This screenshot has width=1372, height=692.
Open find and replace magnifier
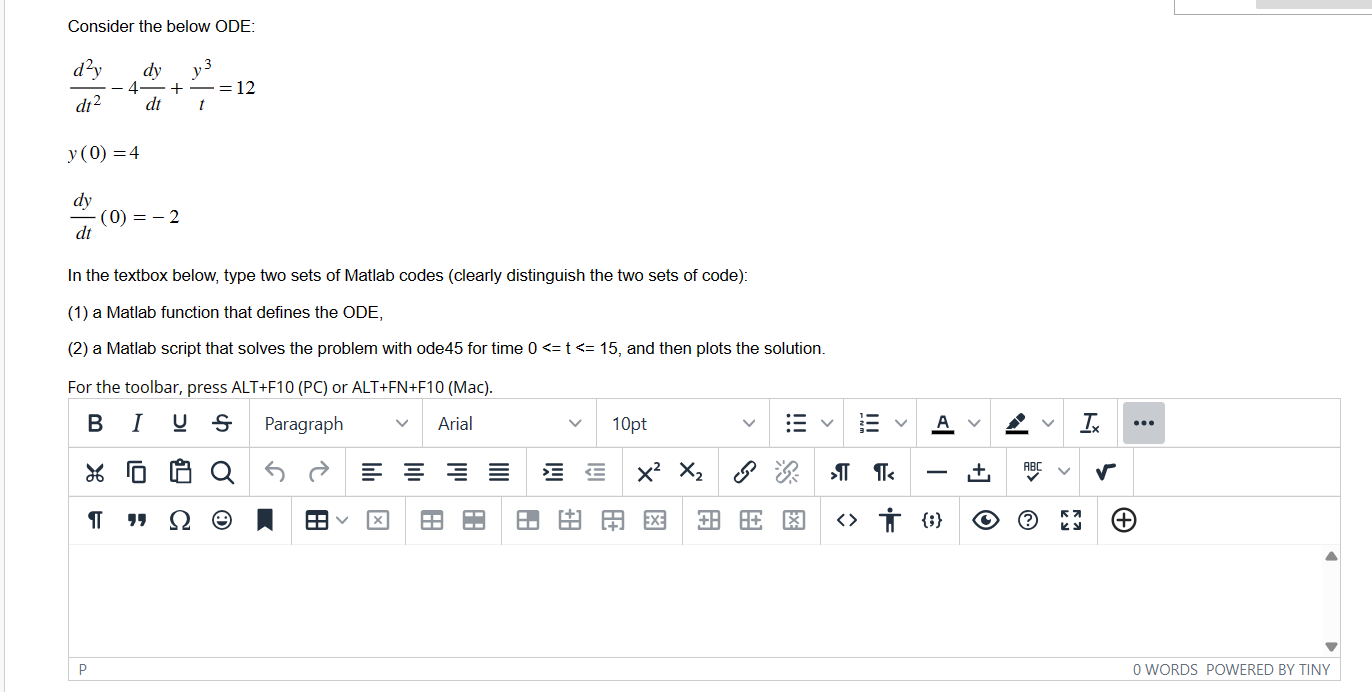(223, 472)
